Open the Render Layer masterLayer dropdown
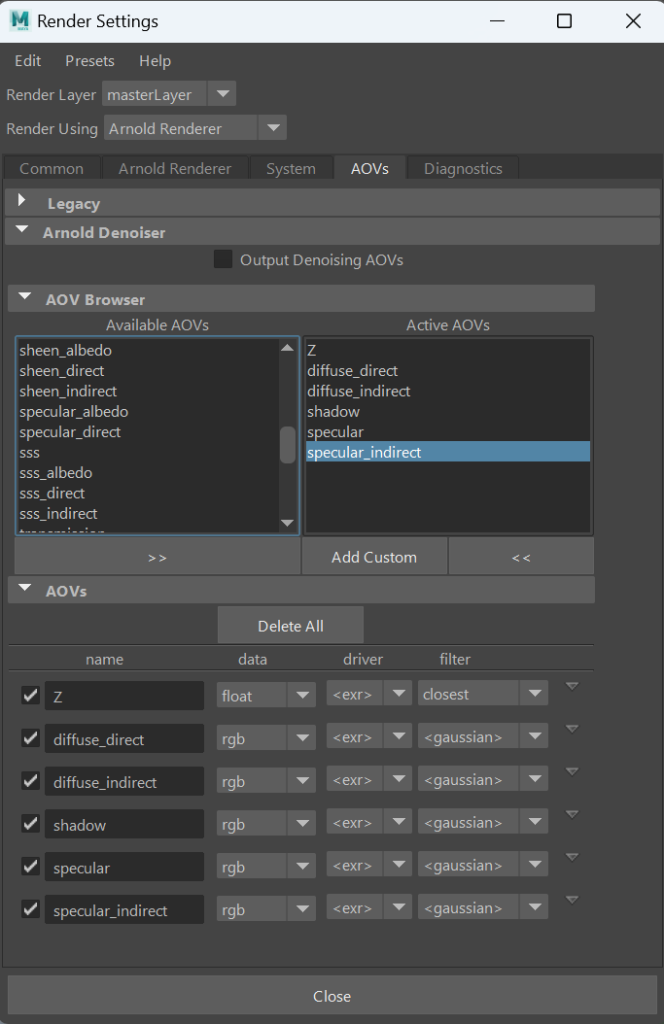 tap(168, 94)
